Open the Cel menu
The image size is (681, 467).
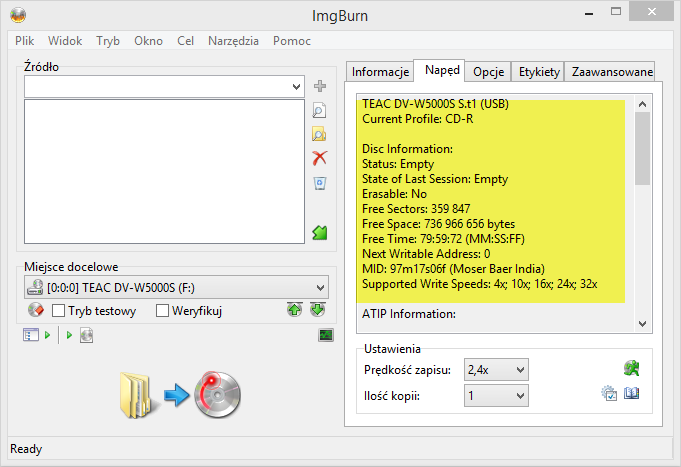(185, 41)
